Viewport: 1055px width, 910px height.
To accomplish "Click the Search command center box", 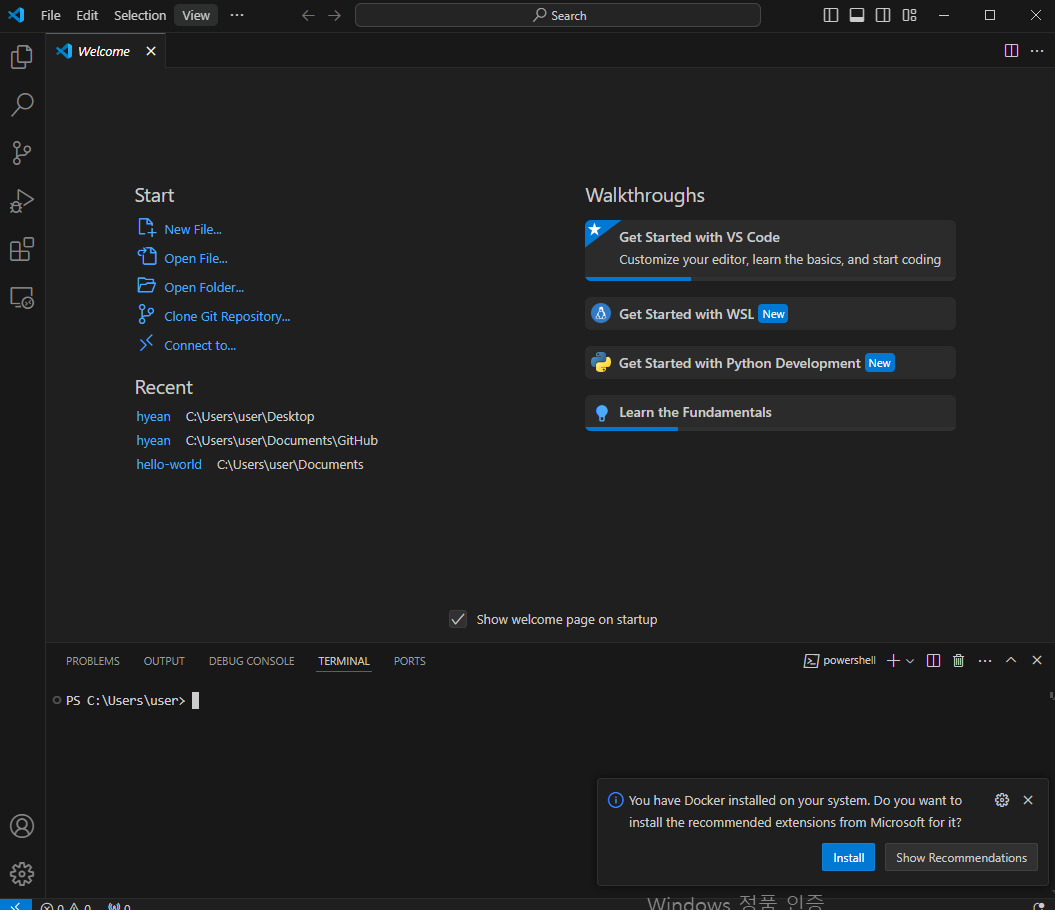I will point(558,15).
